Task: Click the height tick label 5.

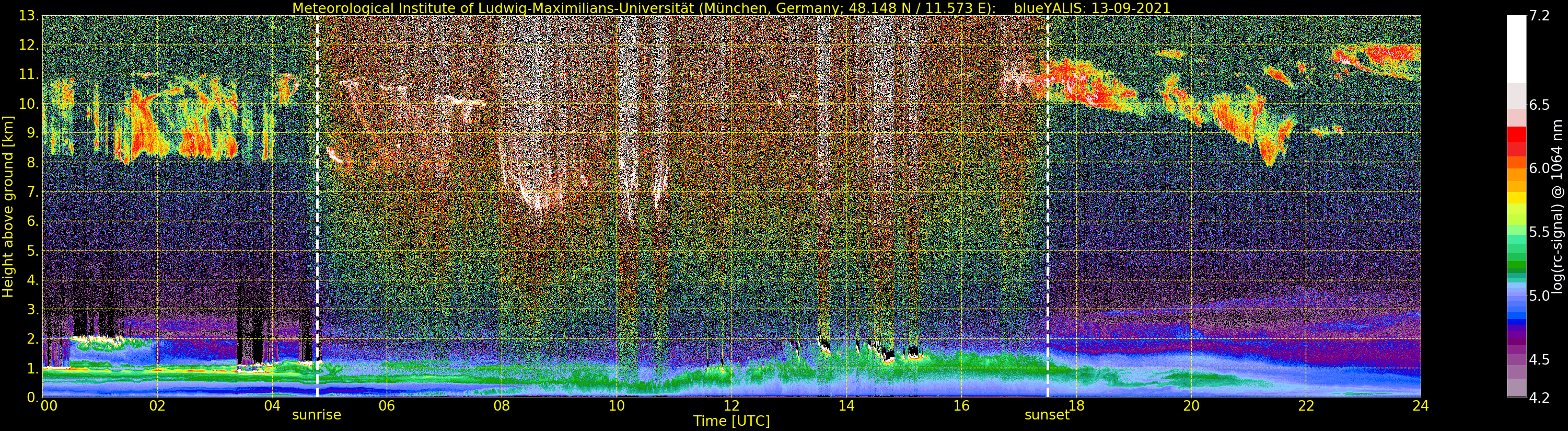Action: coord(33,251)
